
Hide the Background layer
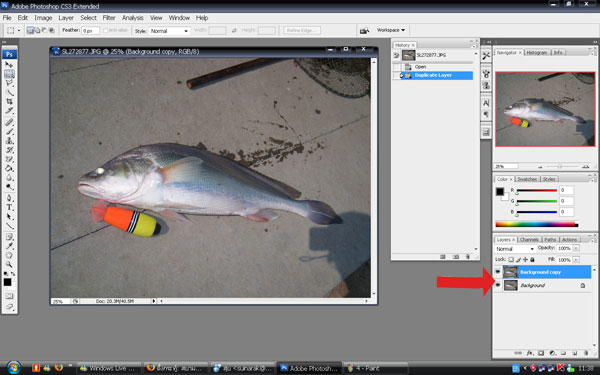pos(498,285)
